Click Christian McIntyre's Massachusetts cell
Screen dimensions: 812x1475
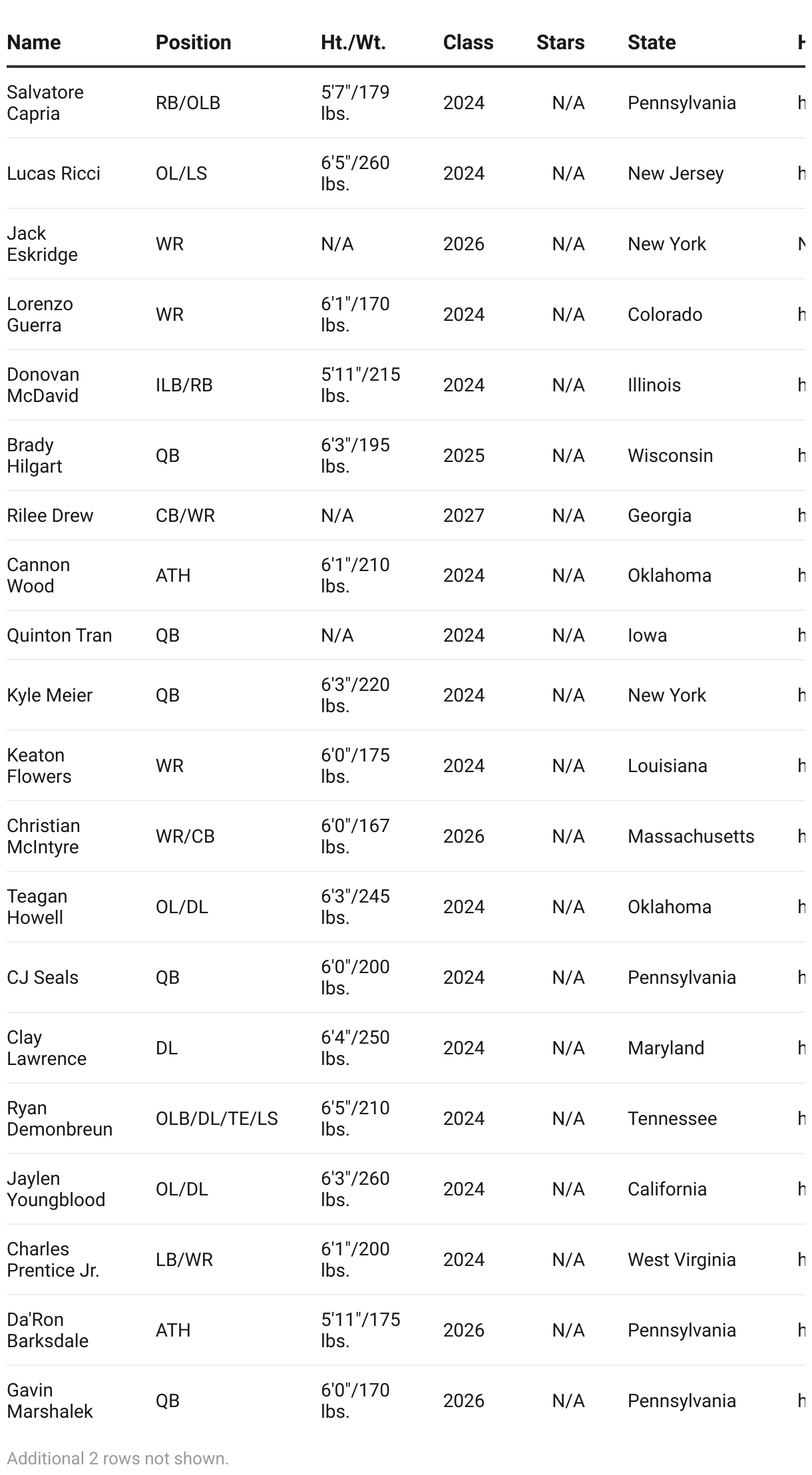tap(691, 836)
